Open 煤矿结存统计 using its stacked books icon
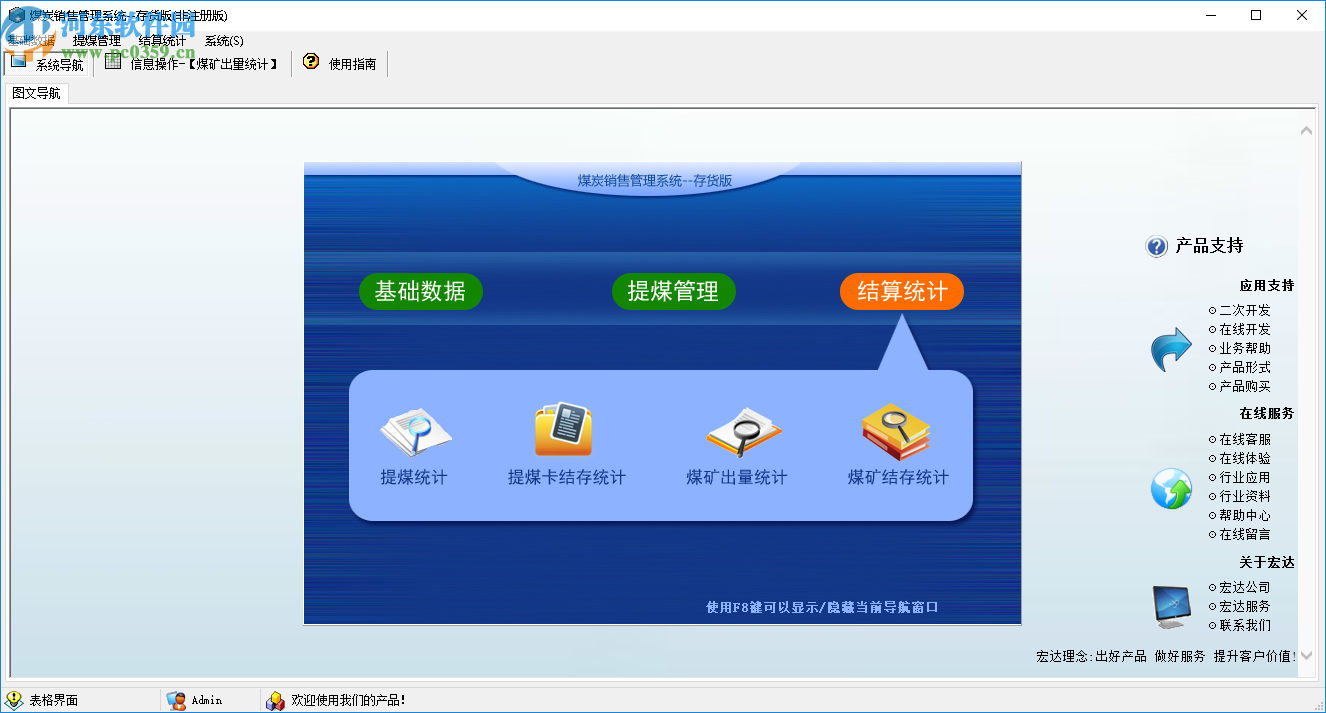Viewport: 1326px width, 713px height. [897, 432]
